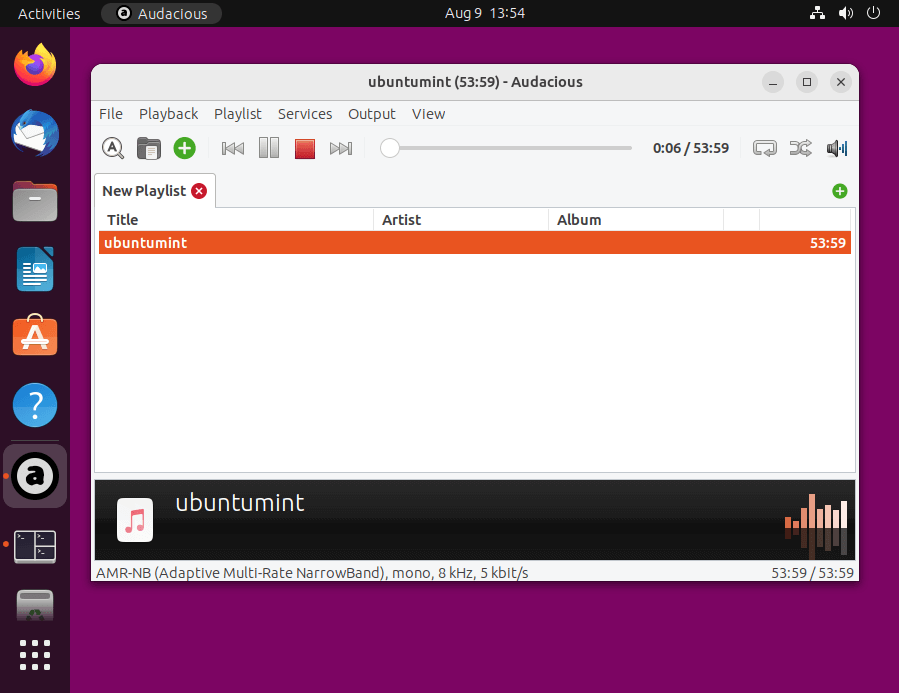Pause playback

pos(269,148)
